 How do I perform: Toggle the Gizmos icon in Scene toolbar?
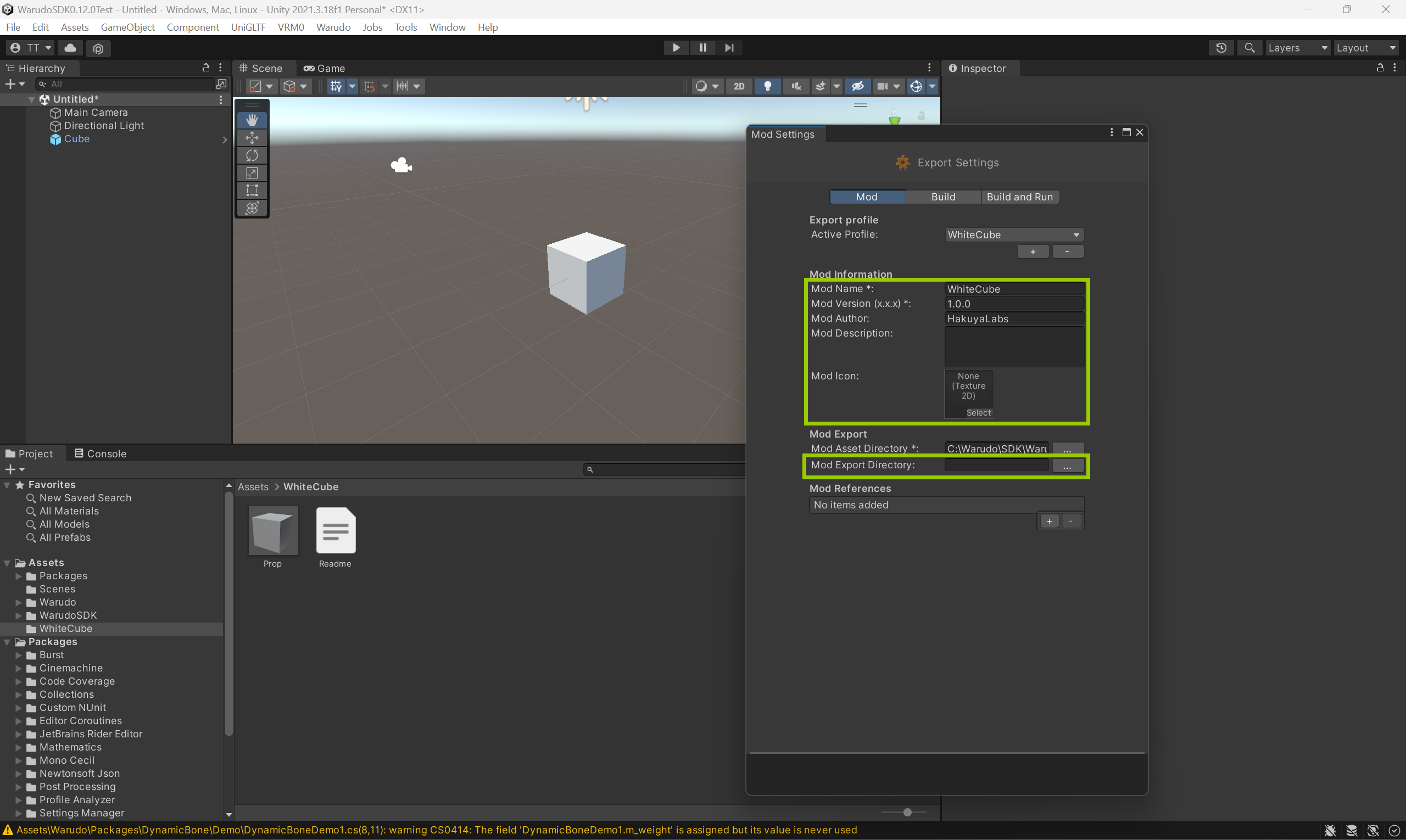[x=916, y=86]
